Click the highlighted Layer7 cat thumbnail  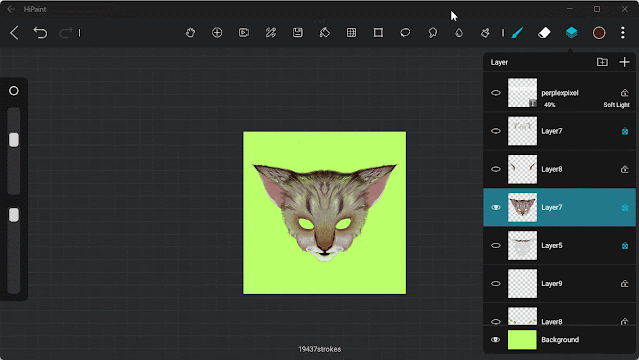(522, 208)
